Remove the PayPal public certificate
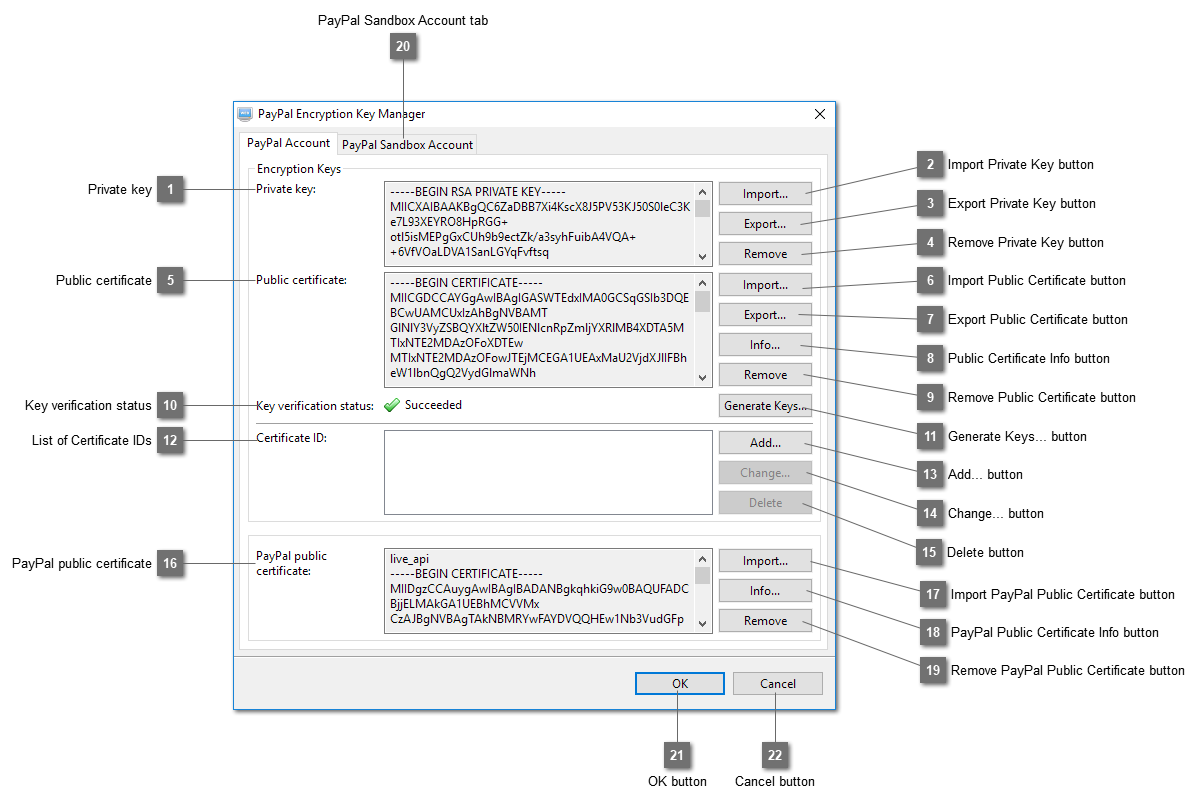Image resolution: width=1201 pixels, height=805 pixels. point(765,620)
